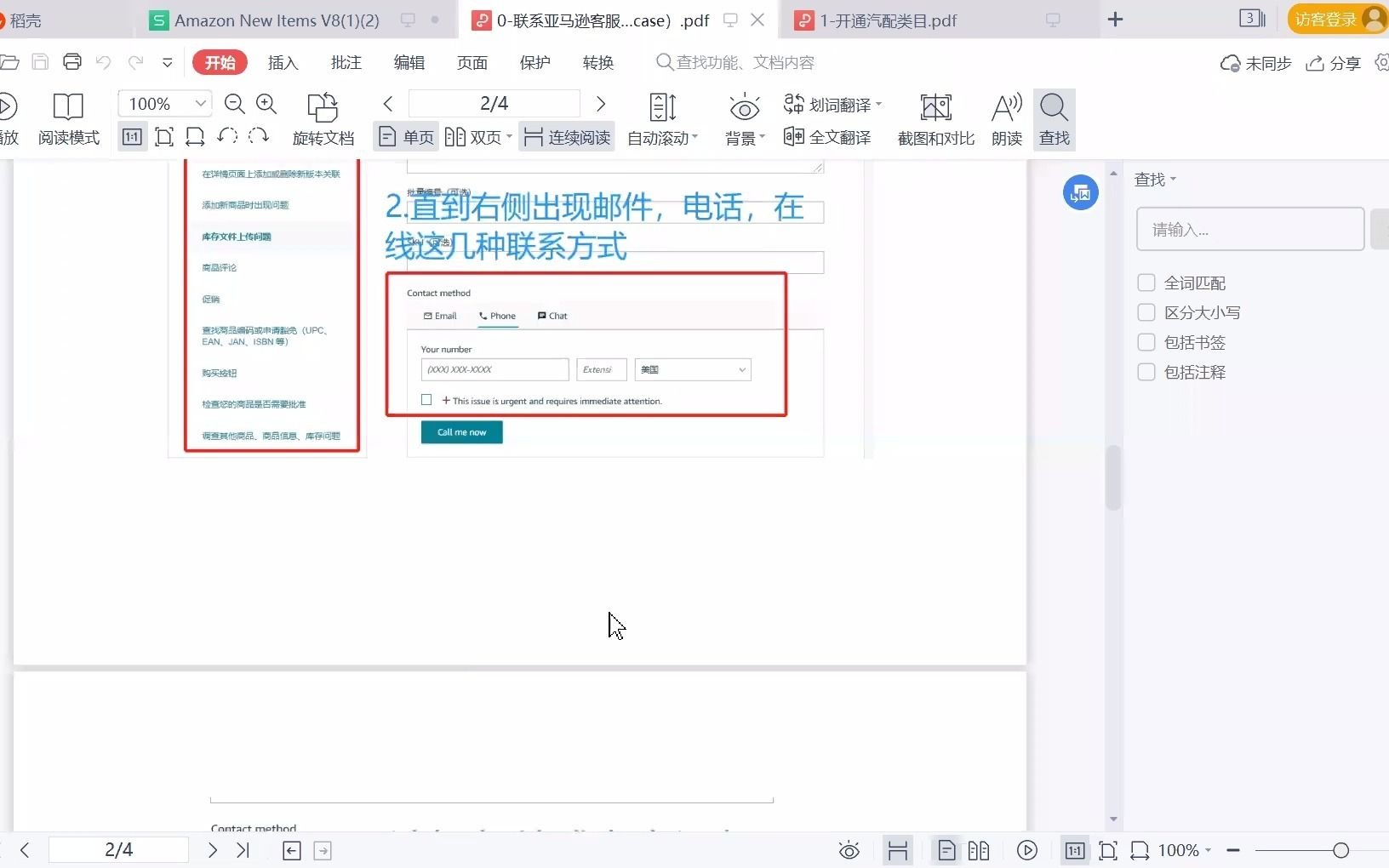This screenshot has height=868, width=1389.
Task: Undo the last action
Action: pos(103,62)
